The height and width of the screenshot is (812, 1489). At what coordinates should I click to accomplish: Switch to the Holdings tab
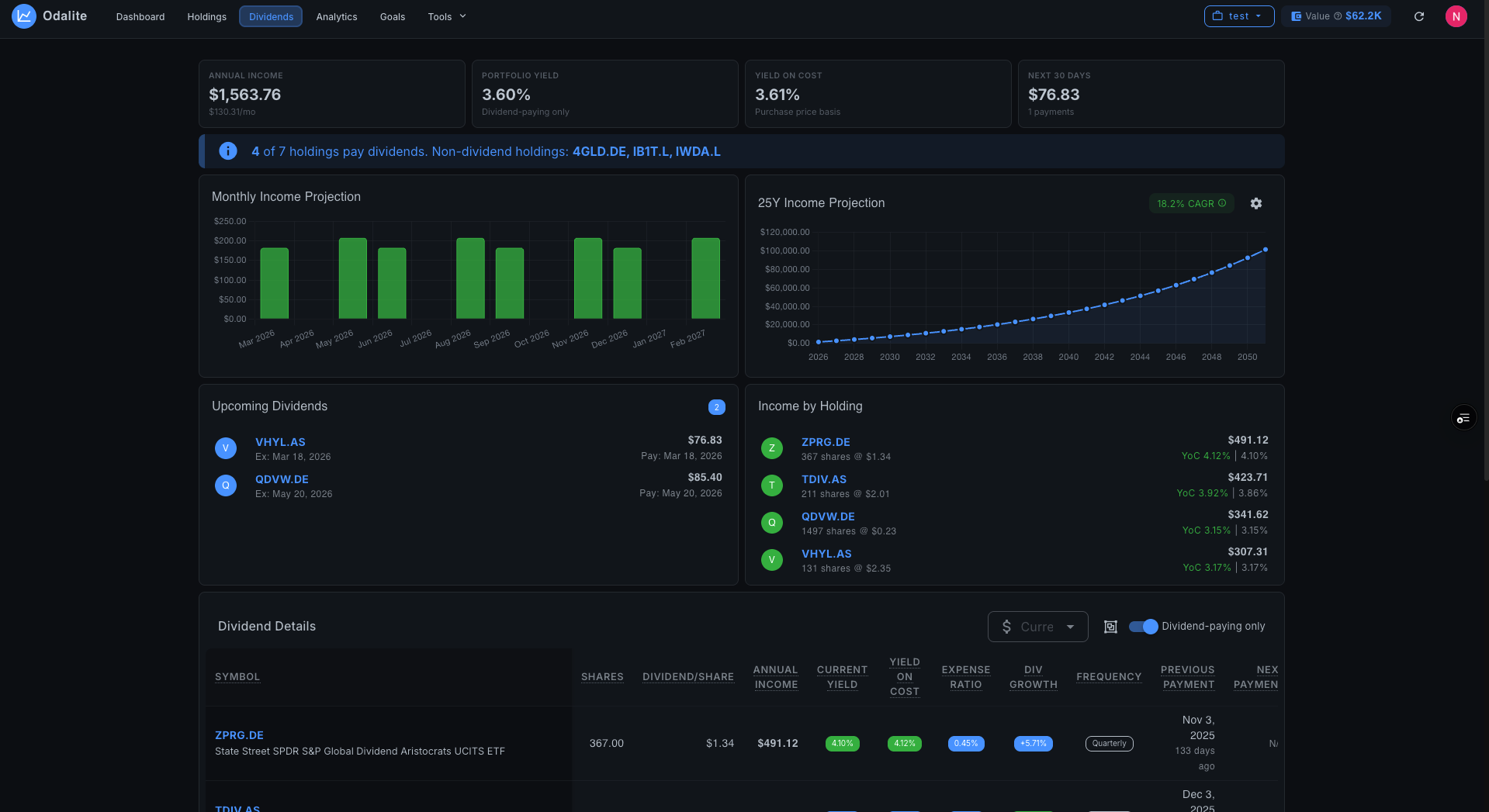click(206, 16)
